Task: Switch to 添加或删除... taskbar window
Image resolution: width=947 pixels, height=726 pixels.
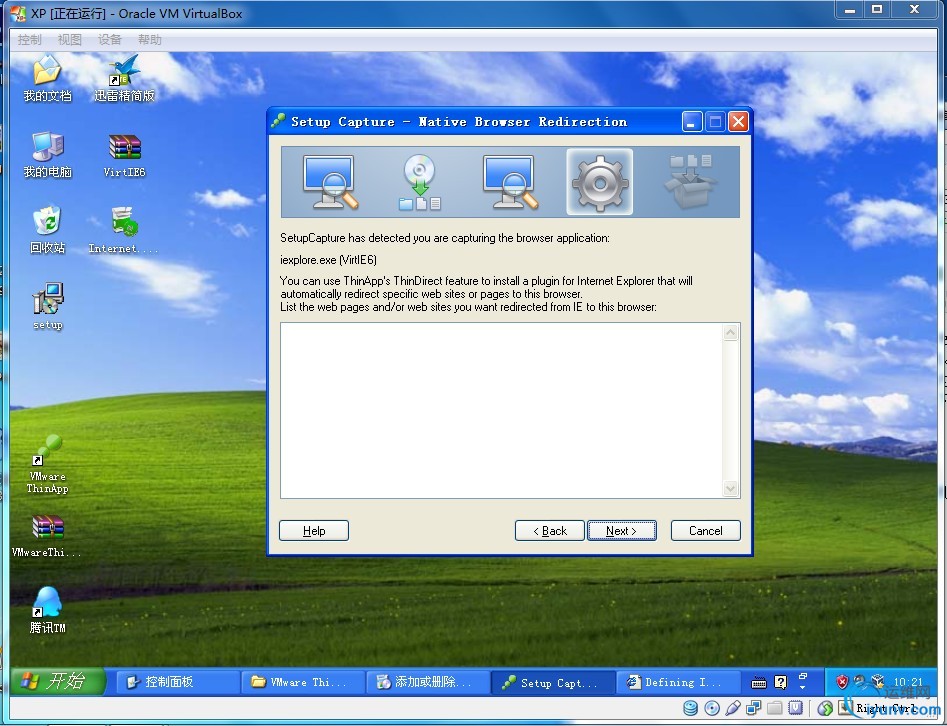Action: pos(428,682)
